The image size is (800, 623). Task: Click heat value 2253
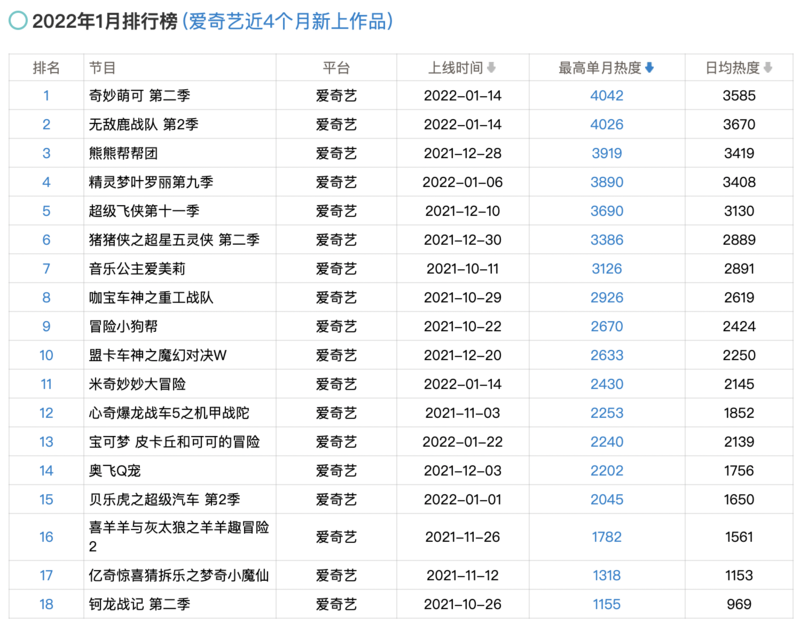[607, 413]
